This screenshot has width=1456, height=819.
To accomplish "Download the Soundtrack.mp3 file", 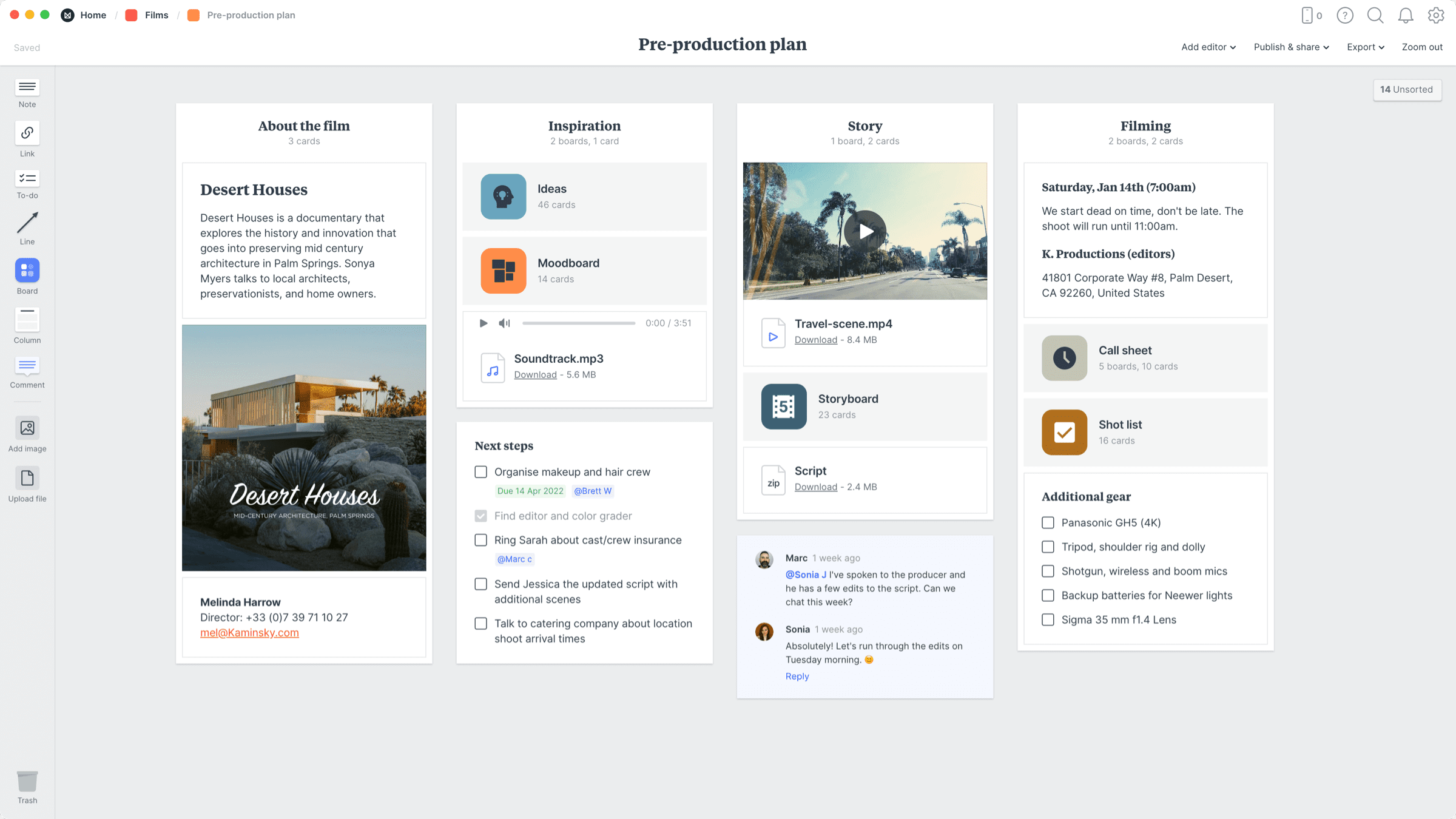I will coord(534,374).
